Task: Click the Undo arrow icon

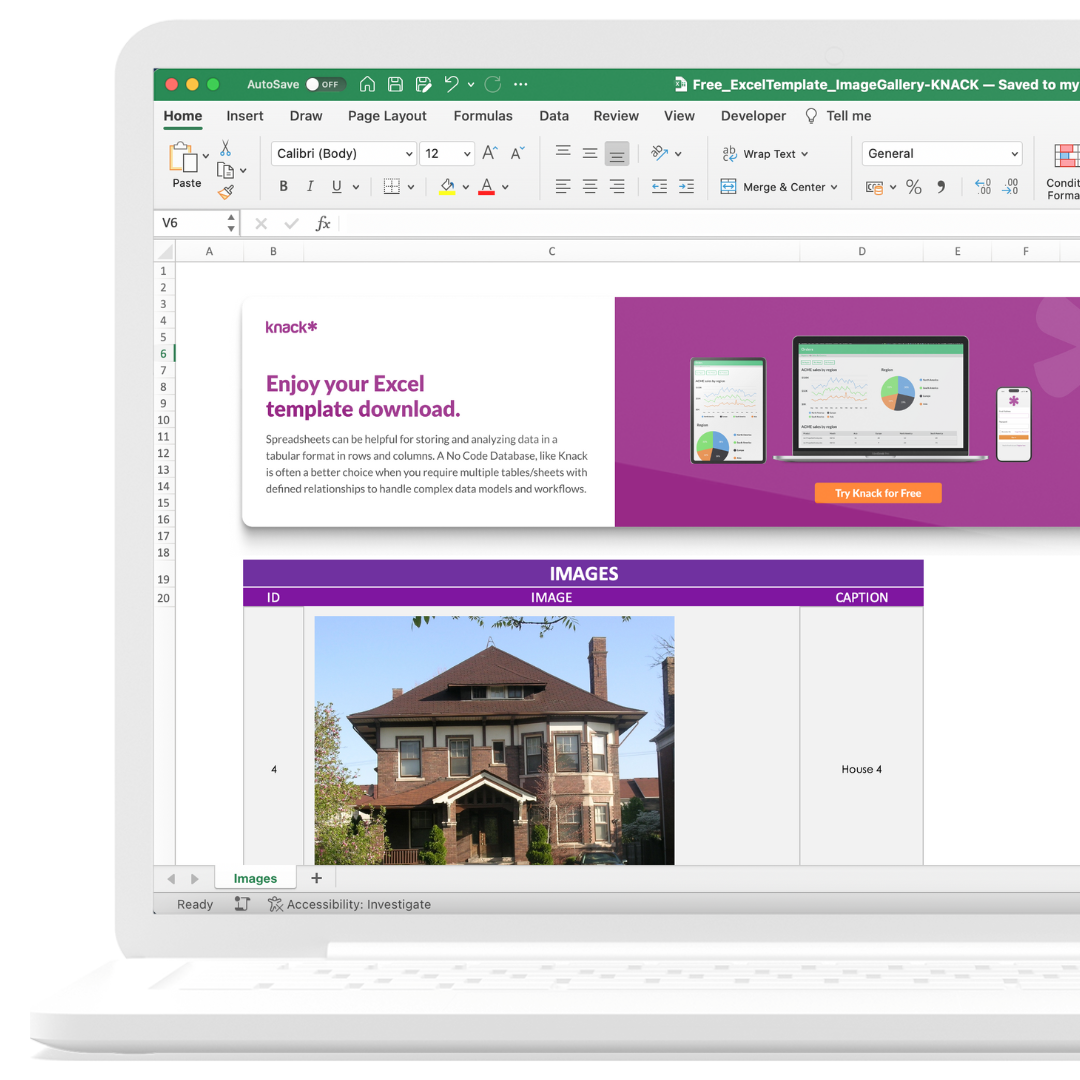Action: pyautogui.click(x=451, y=85)
